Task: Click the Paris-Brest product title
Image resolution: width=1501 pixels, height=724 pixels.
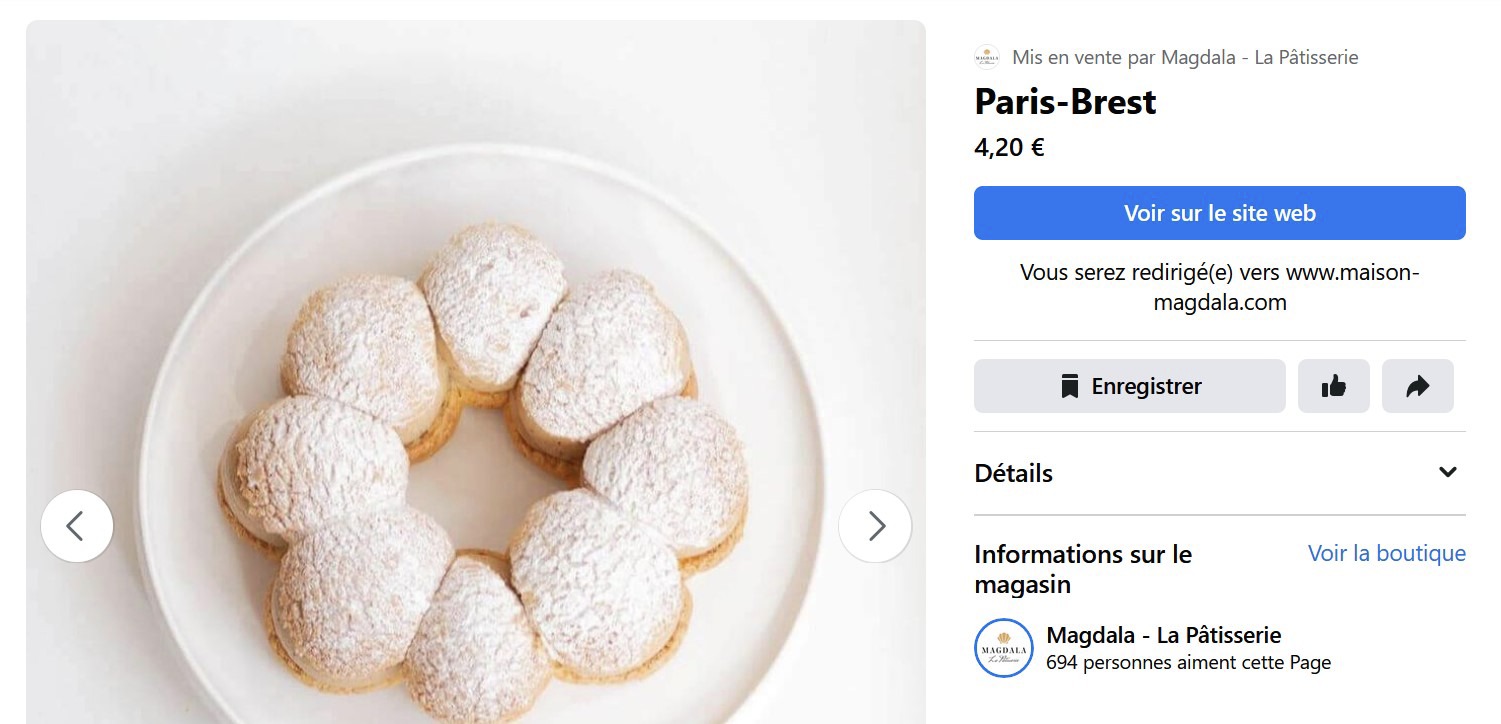Action: pos(1065,102)
